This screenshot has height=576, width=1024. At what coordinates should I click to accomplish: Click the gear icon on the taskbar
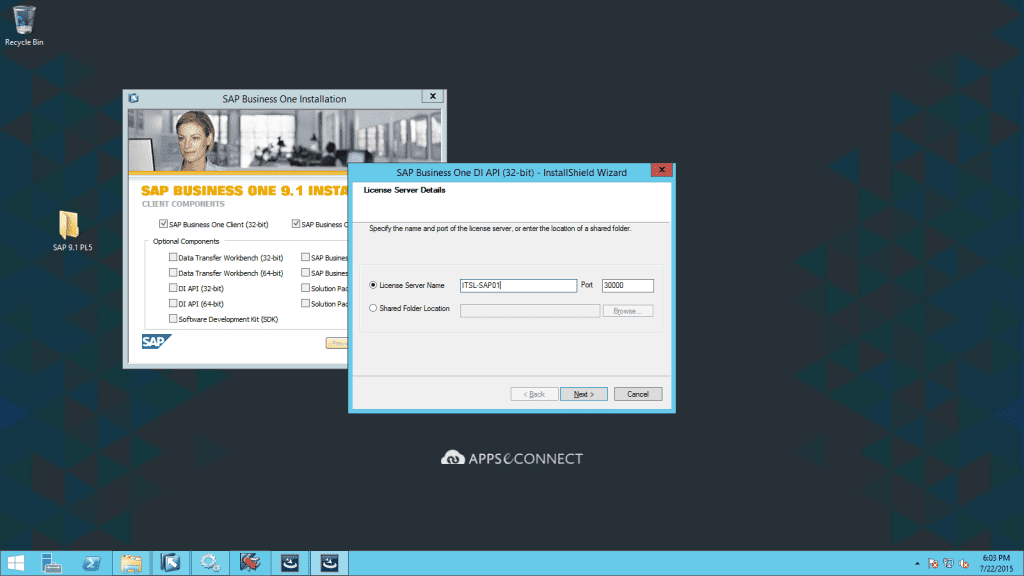210,563
